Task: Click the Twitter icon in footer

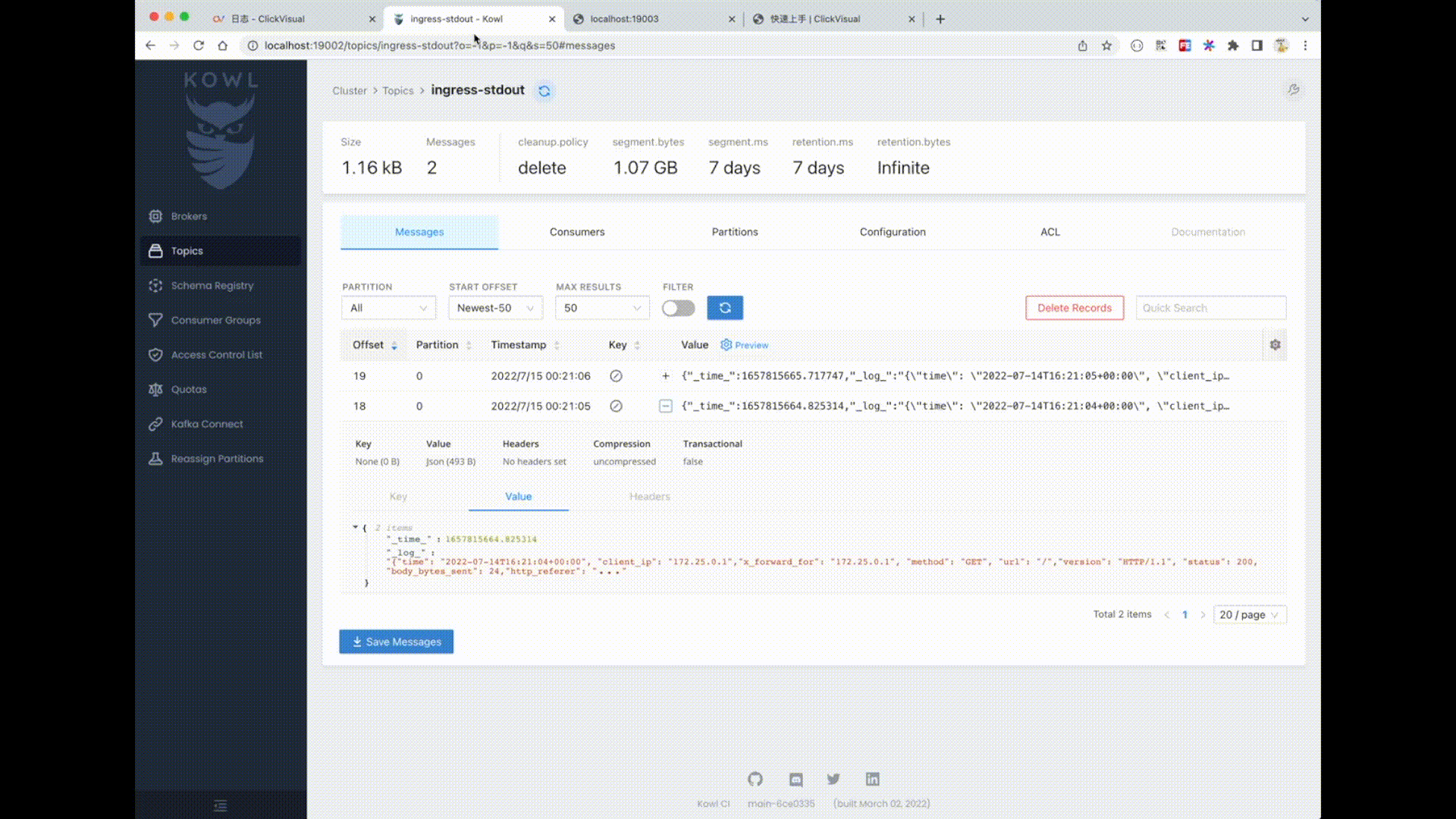Action: 833,779
